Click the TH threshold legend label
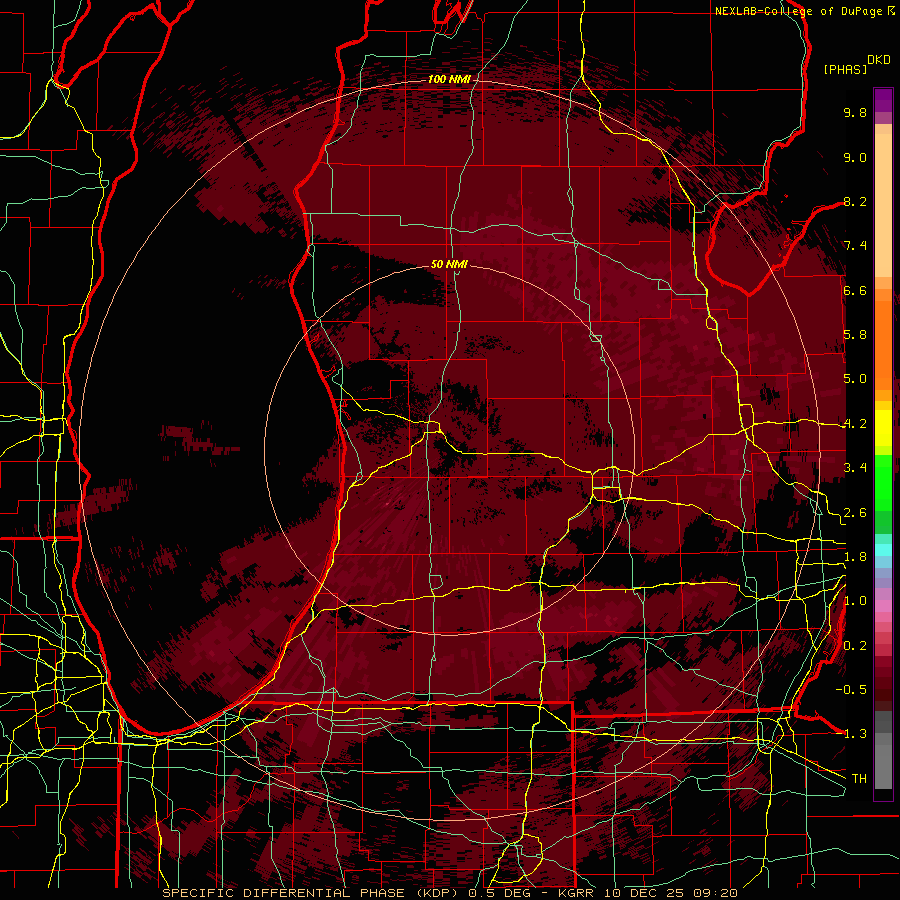900x900 pixels. pyautogui.click(x=859, y=778)
